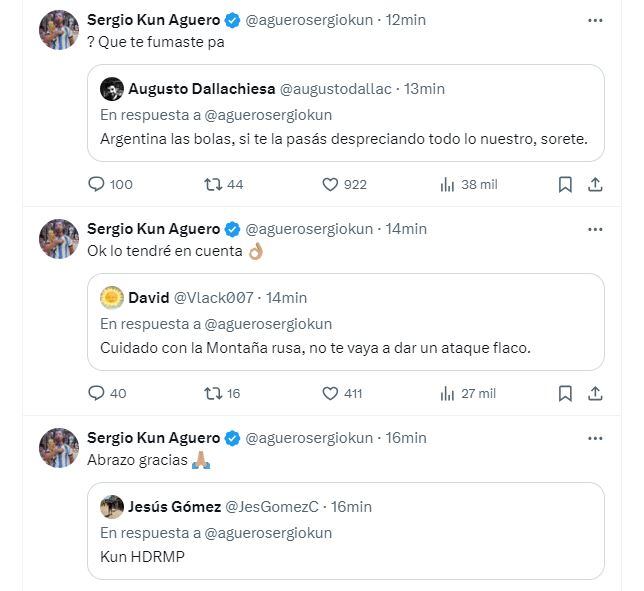The image size is (644, 591).
Task: Bookmark the 'Ok lo tendré en cuenta' tweet
Action: coord(565,393)
